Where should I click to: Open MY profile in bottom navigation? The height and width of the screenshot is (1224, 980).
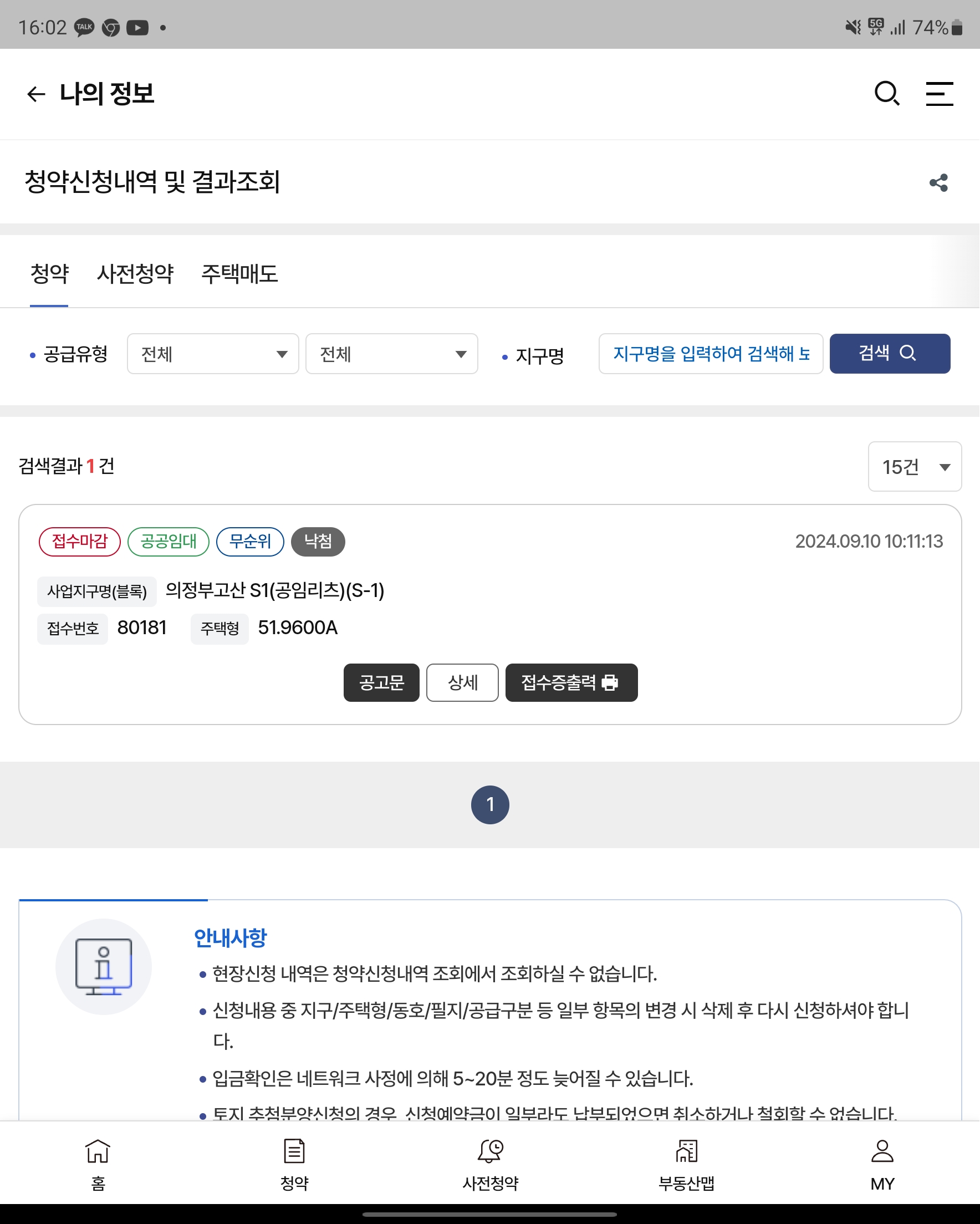(882, 1164)
